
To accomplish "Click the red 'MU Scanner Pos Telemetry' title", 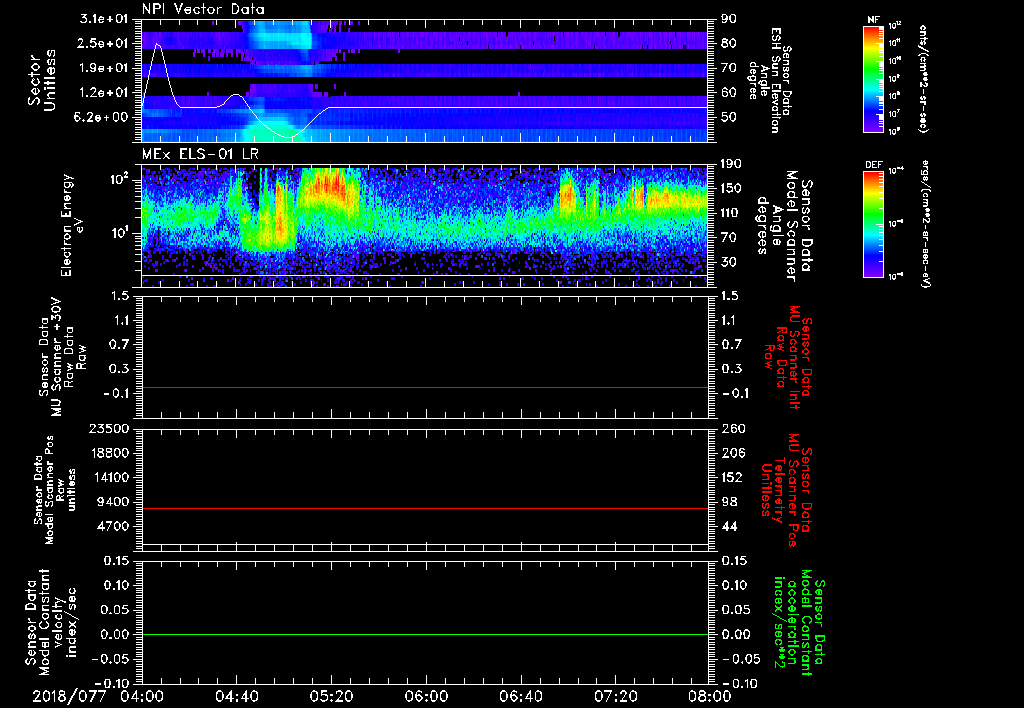I will [786, 490].
